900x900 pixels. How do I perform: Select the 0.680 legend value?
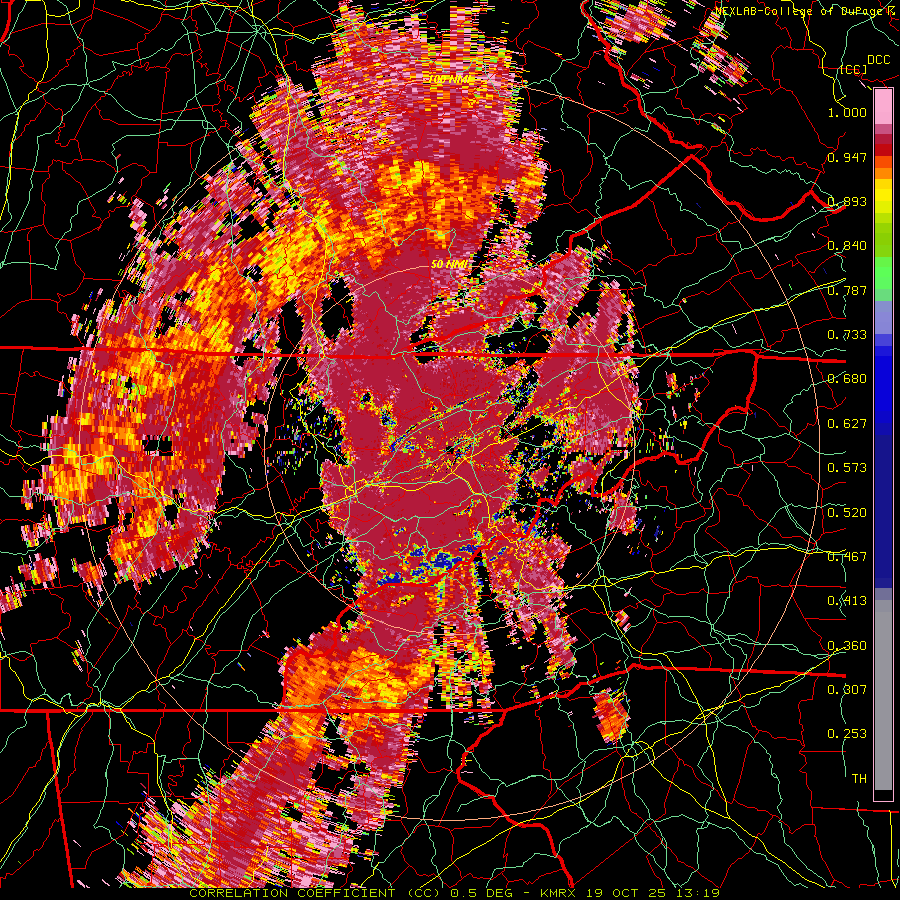(x=847, y=379)
